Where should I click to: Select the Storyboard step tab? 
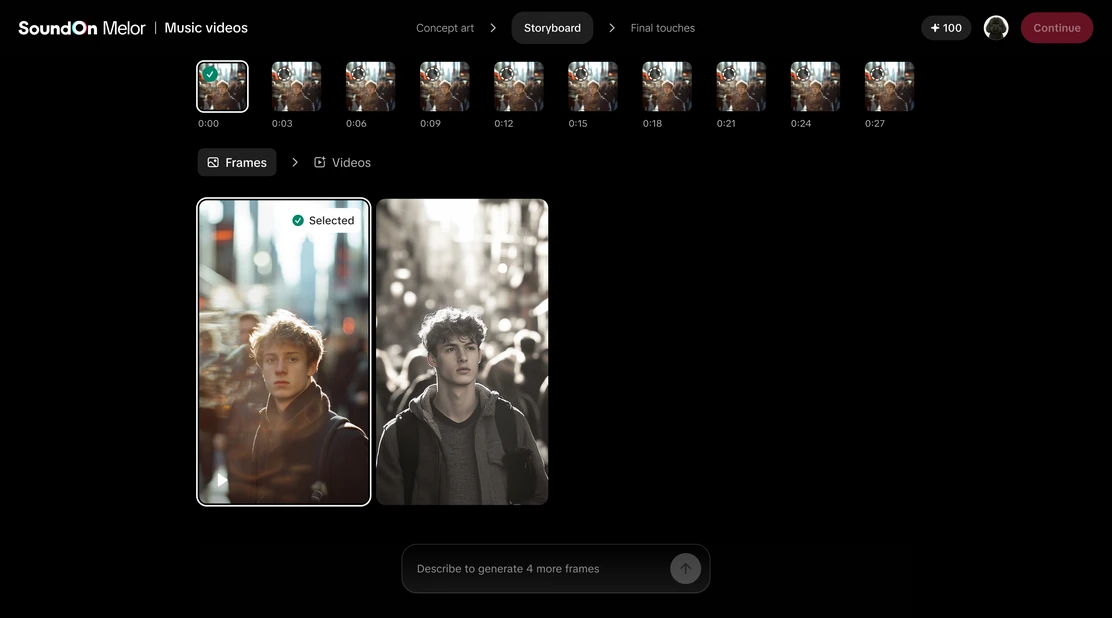(552, 28)
